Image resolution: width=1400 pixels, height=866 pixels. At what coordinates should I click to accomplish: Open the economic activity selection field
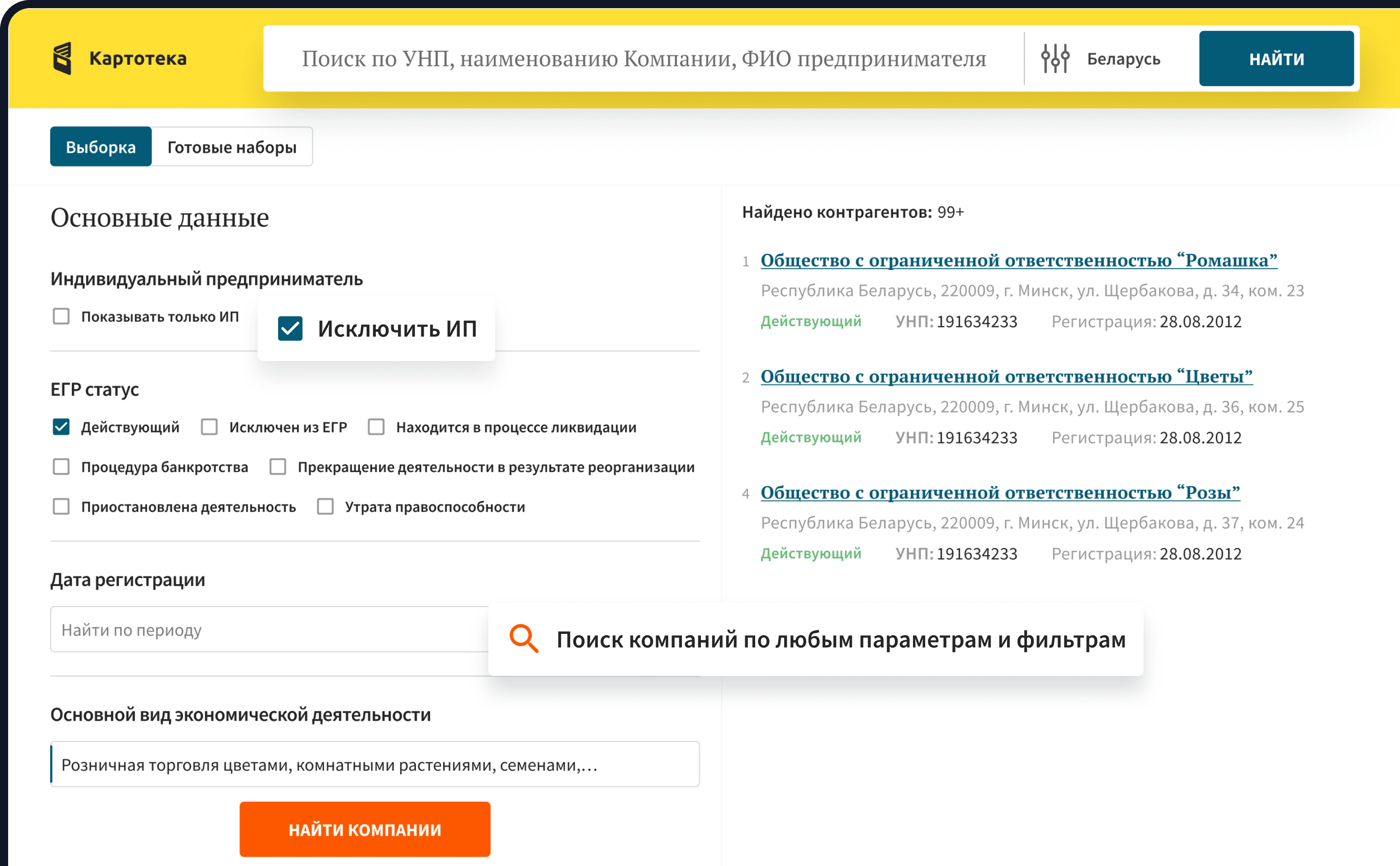coord(375,764)
